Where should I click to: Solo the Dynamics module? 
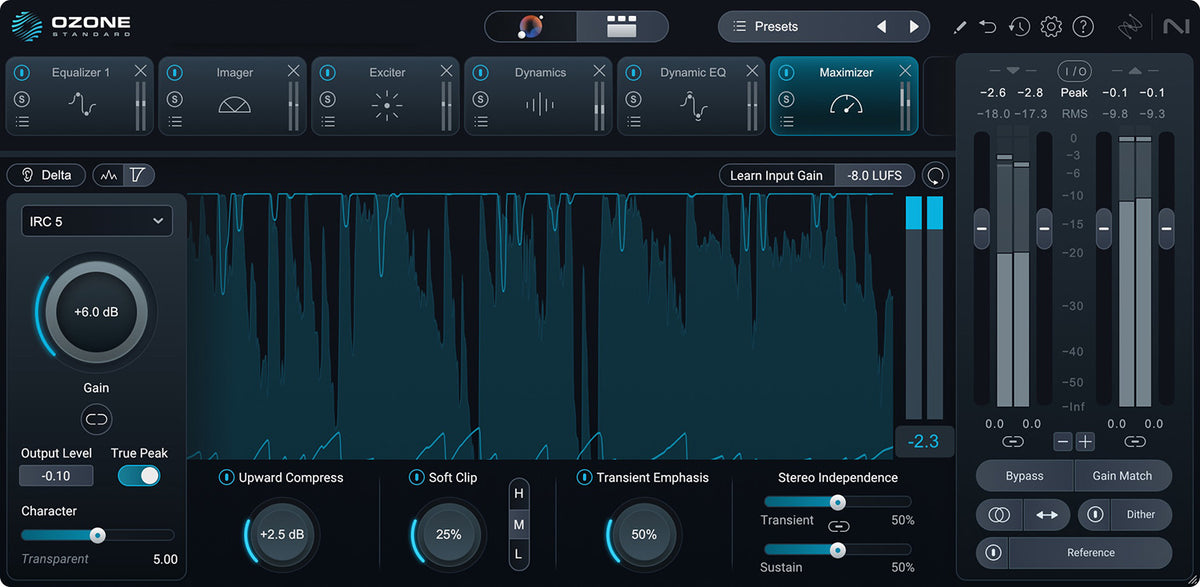click(x=481, y=99)
